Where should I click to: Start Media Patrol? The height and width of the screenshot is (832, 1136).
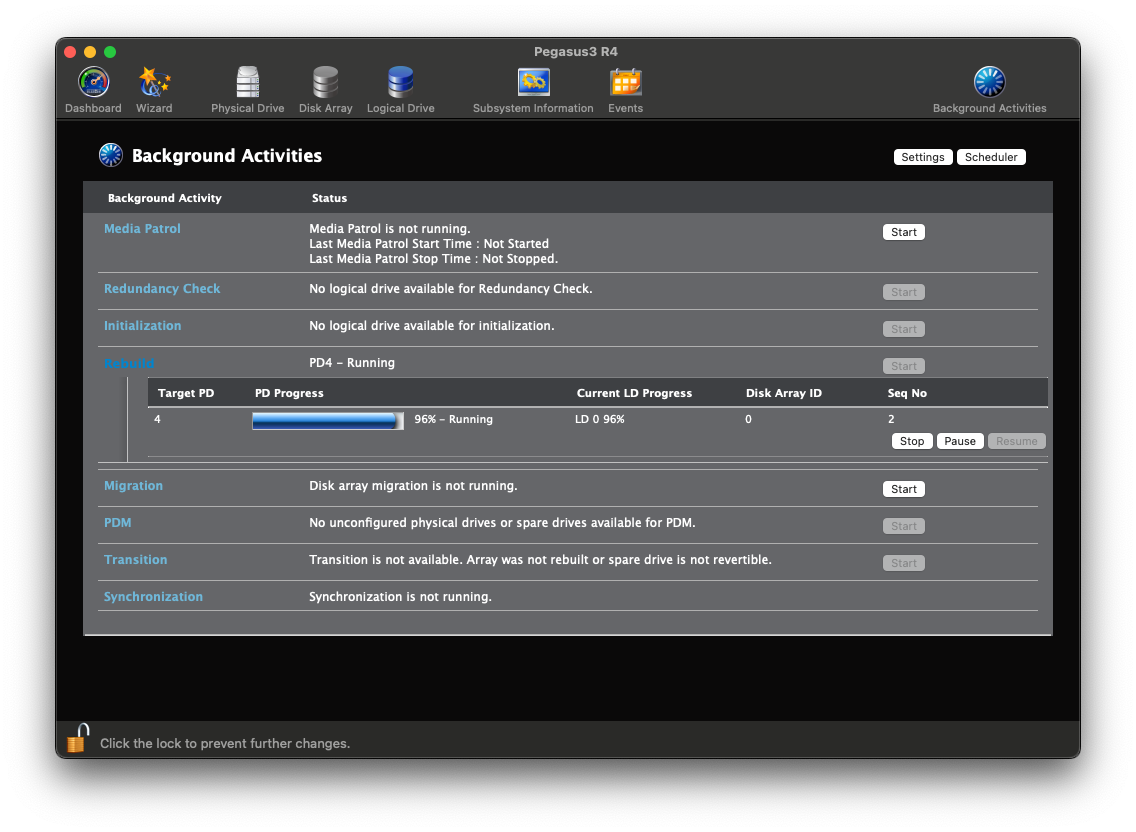pyautogui.click(x=903, y=232)
